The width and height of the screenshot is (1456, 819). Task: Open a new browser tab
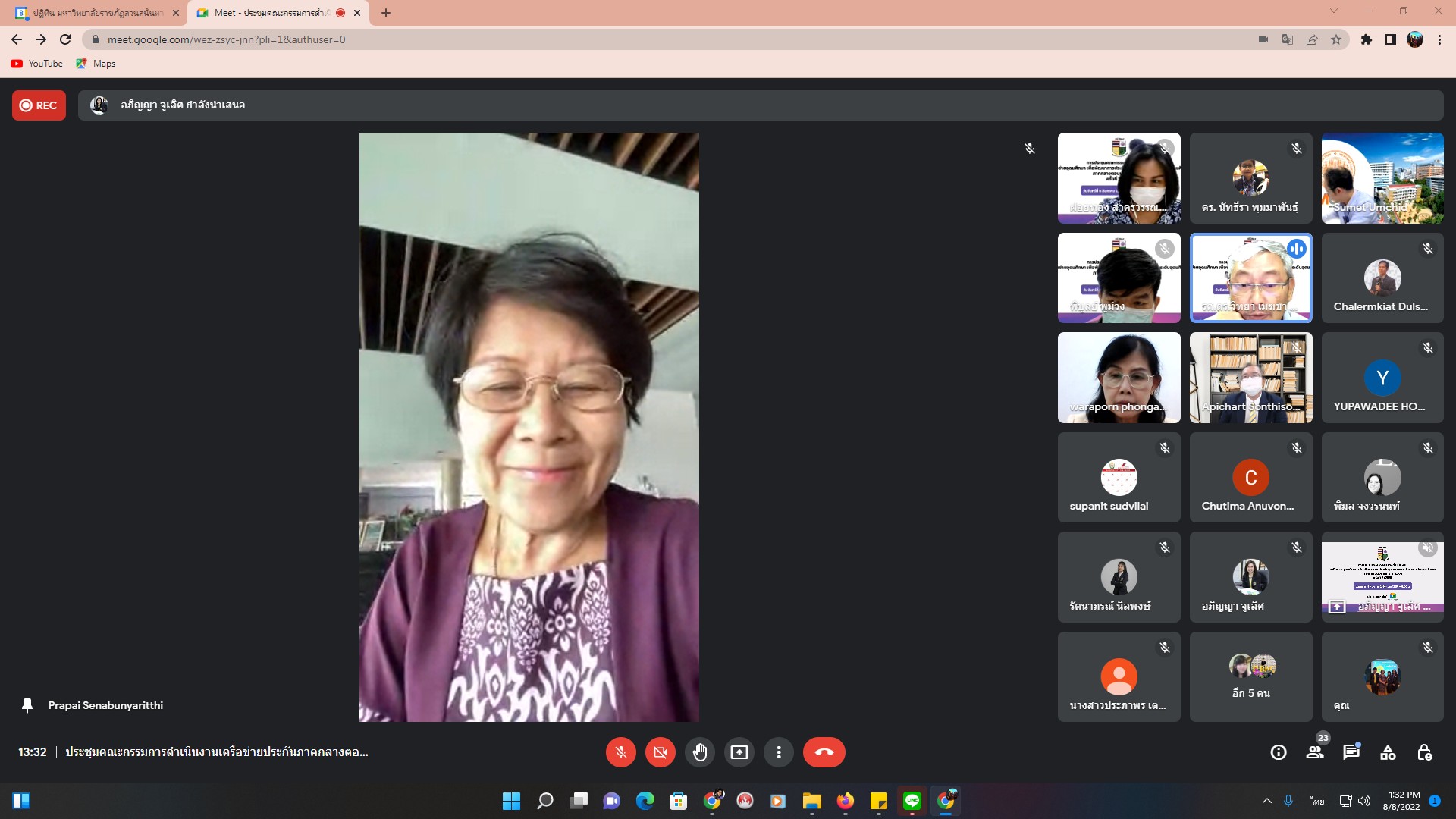pyautogui.click(x=386, y=13)
